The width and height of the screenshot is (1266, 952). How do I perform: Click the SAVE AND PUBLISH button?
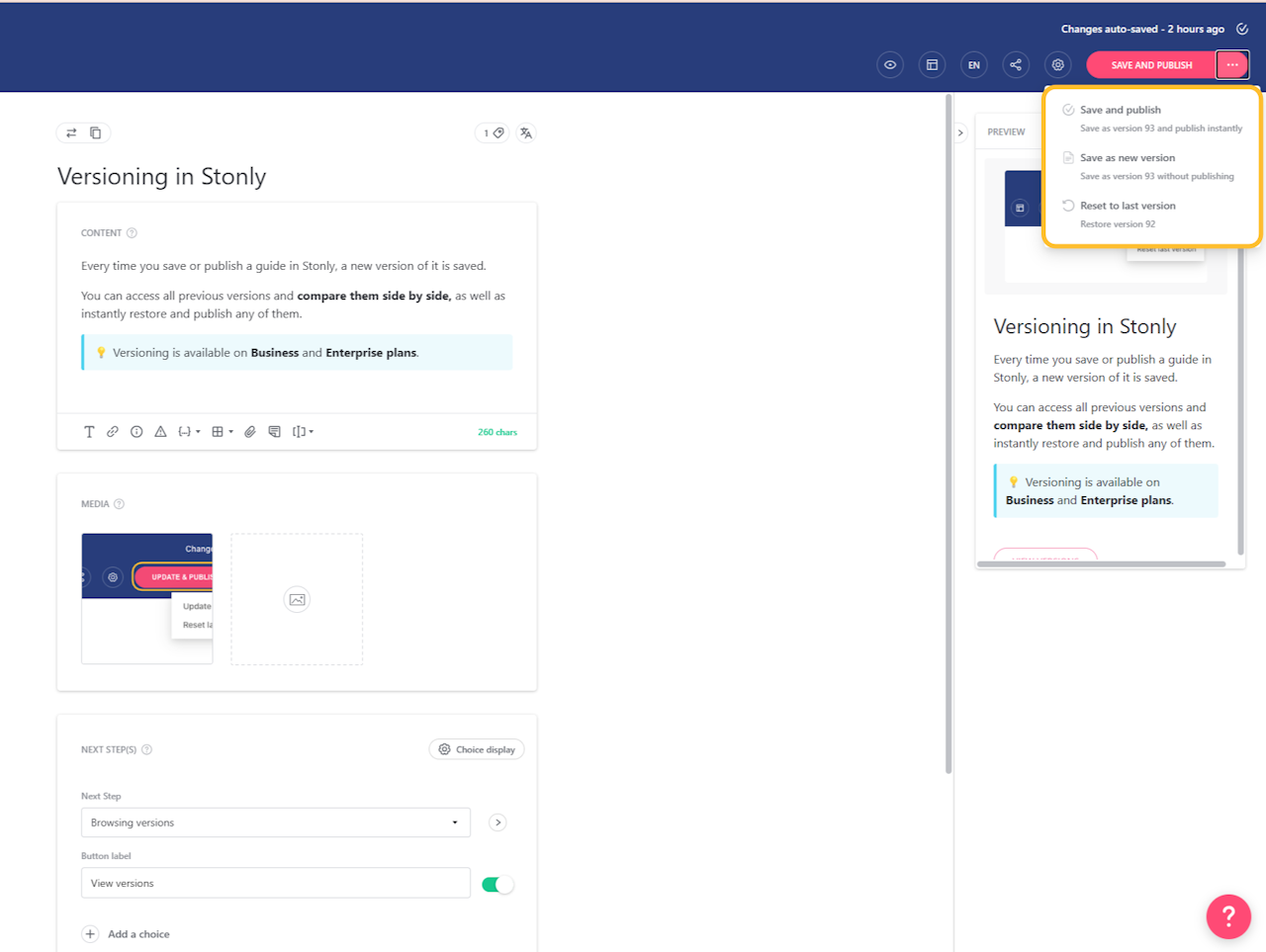click(x=1151, y=65)
